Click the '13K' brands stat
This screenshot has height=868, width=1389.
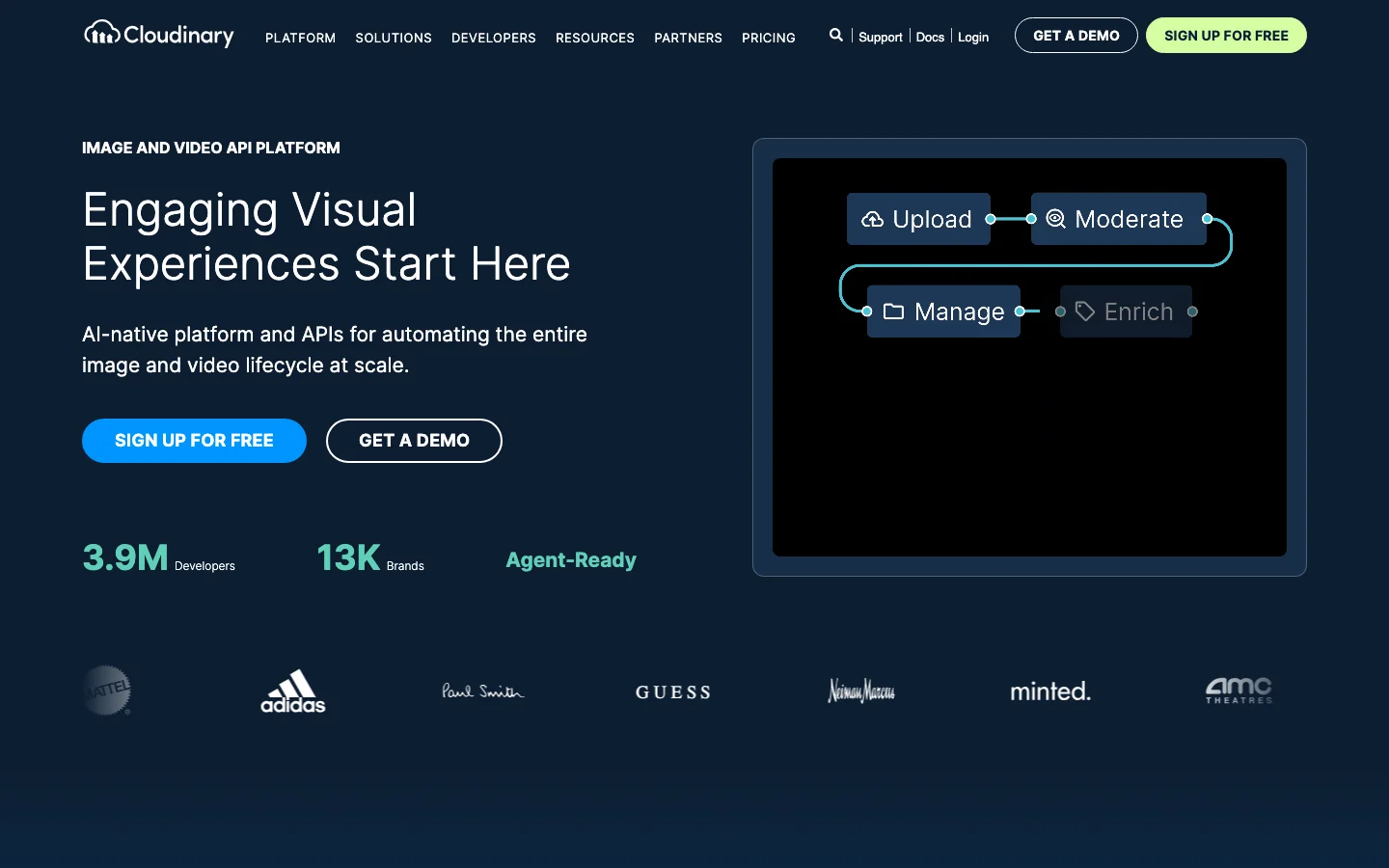click(x=348, y=557)
